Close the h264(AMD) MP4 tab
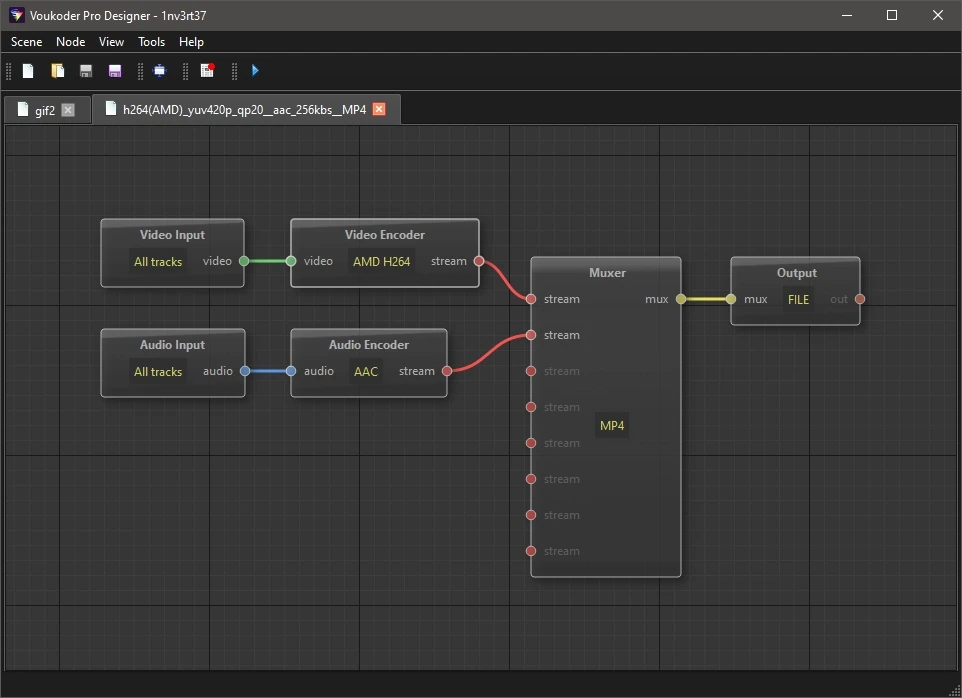Viewport: 962px width, 698px height. (x=379, y=109)
